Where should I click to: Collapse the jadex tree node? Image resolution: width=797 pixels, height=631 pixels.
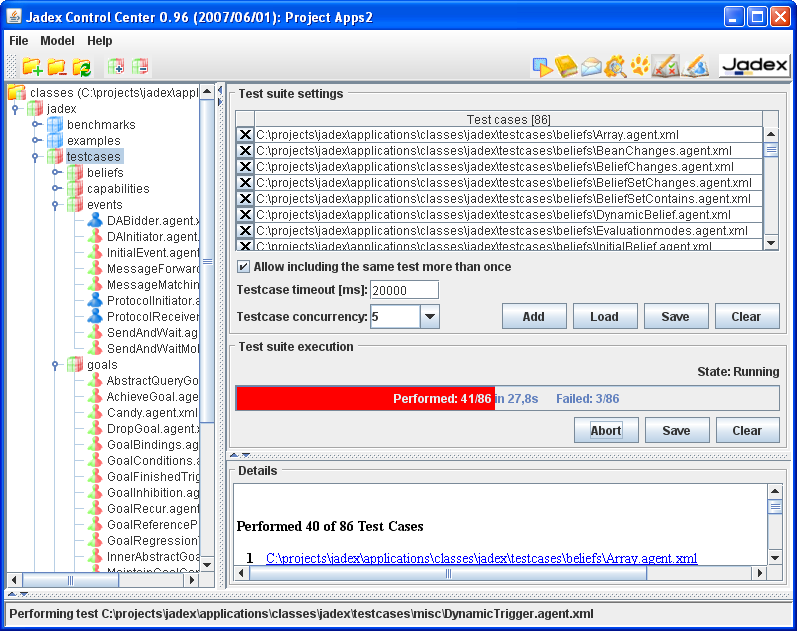(x=15, y=108)
